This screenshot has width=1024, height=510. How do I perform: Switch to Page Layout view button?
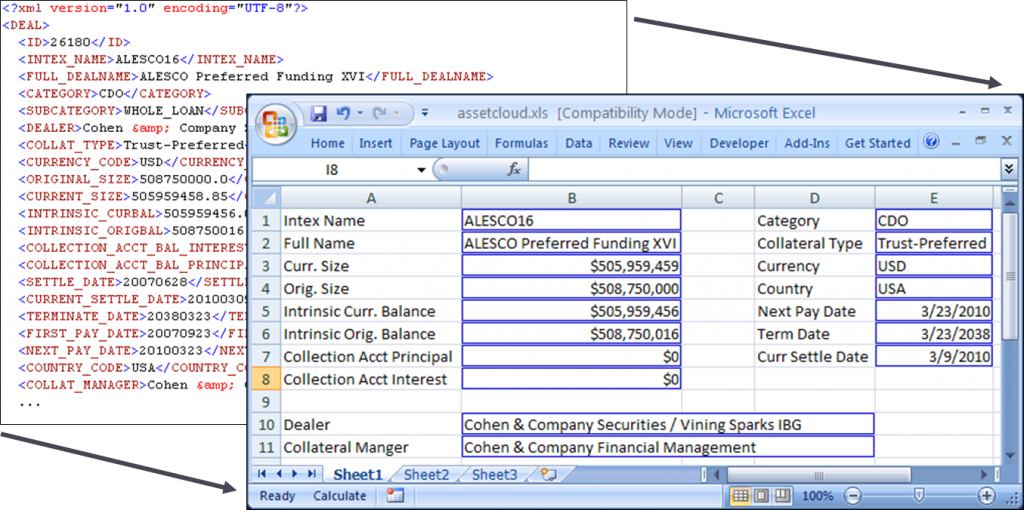(761, 496)
